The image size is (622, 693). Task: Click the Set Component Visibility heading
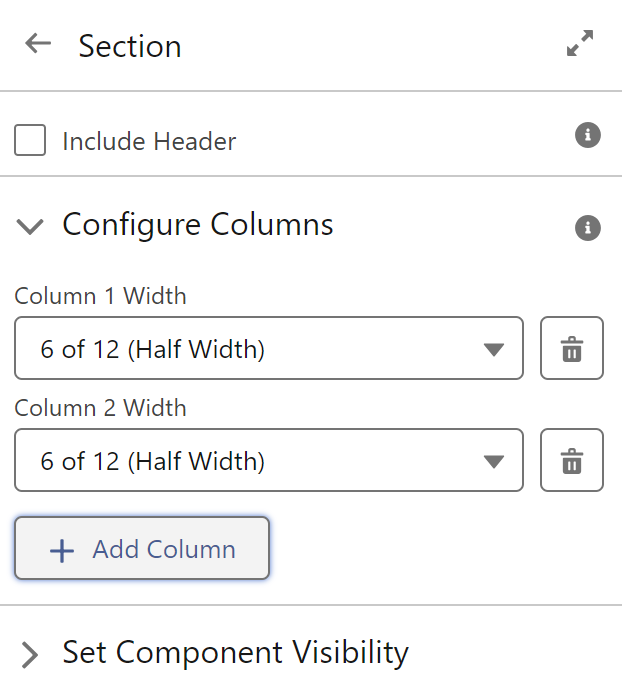point(236,653)
